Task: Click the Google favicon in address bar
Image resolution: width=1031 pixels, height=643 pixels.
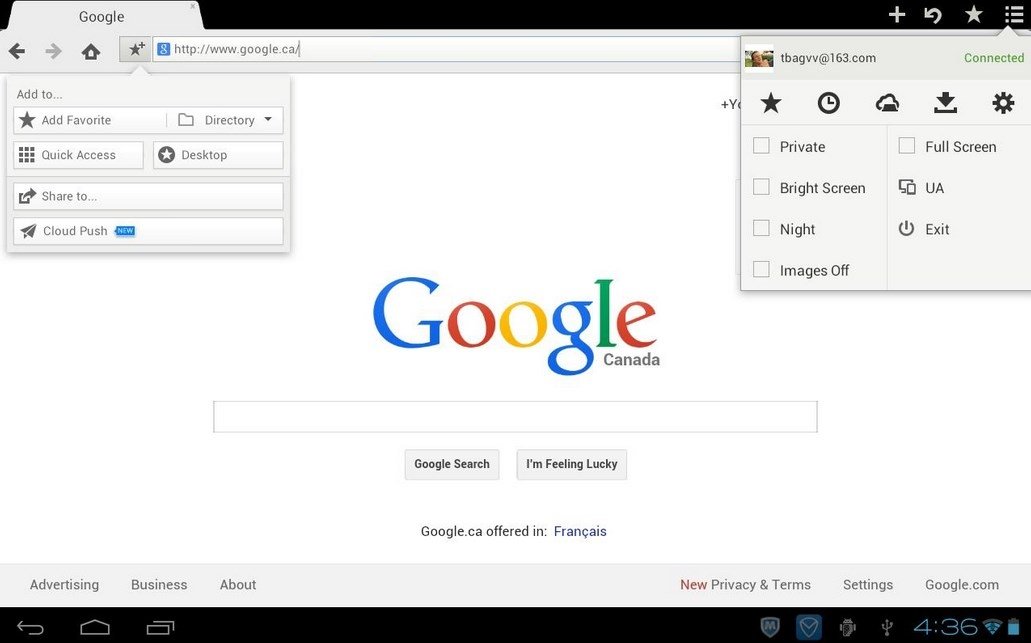Action: (x=164, y=49)
